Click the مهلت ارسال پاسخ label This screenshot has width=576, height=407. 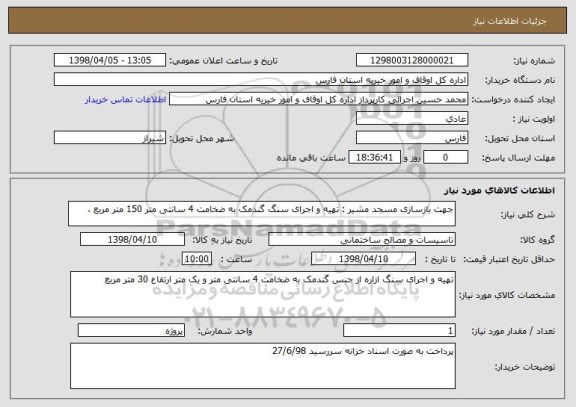tap(518, 158)
